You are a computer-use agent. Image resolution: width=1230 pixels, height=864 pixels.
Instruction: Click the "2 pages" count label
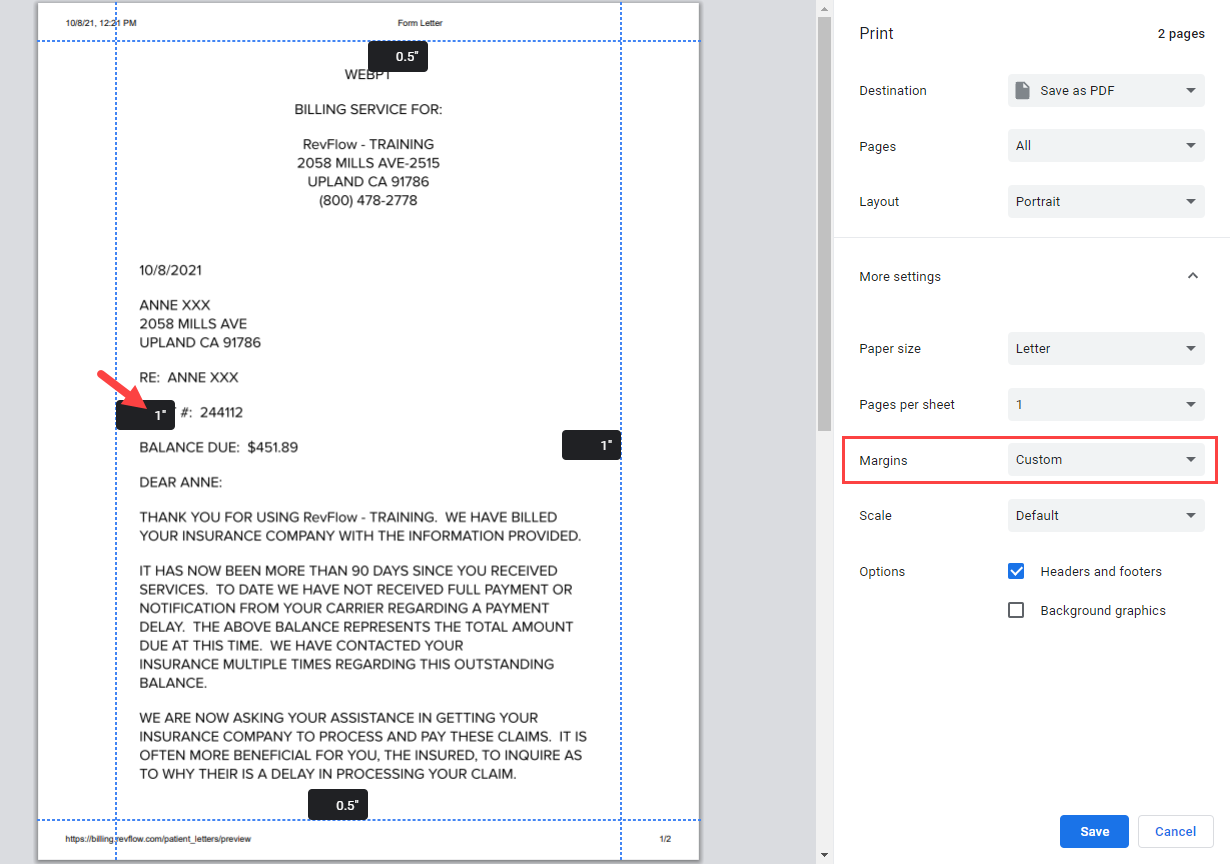coord(1181,34)
